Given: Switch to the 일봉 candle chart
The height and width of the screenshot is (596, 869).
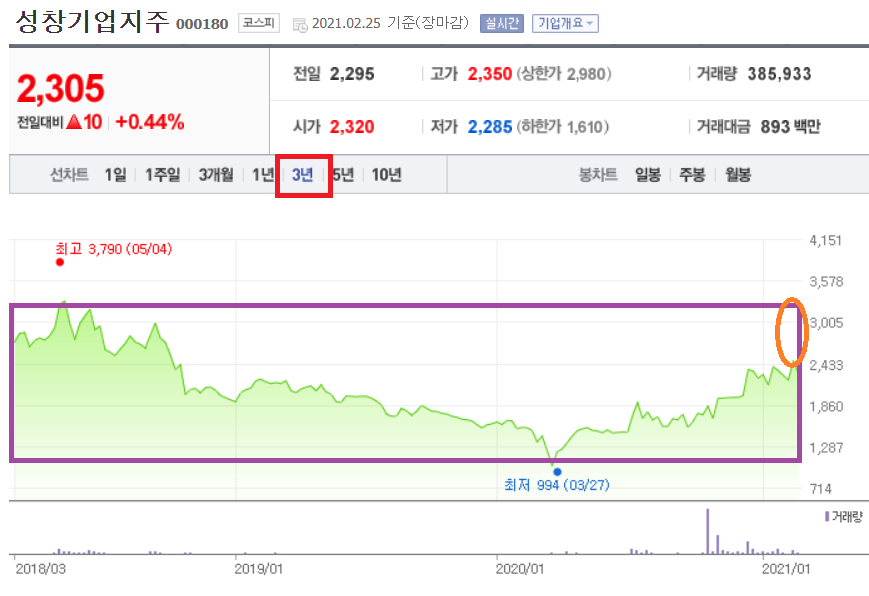Looking at the screenshot, I should [x=648, y=175].
